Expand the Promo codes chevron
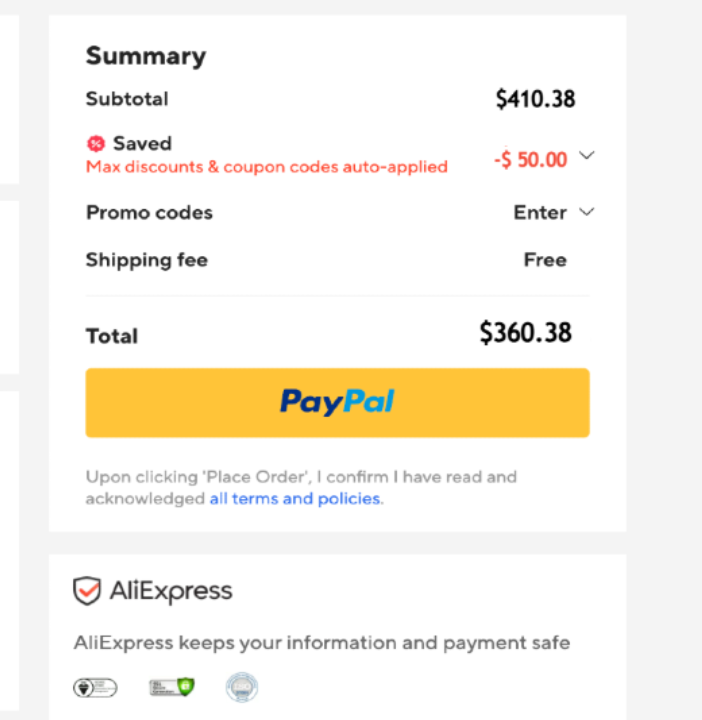The height and width of the screenshot is (720, 702). pos(587,212)
